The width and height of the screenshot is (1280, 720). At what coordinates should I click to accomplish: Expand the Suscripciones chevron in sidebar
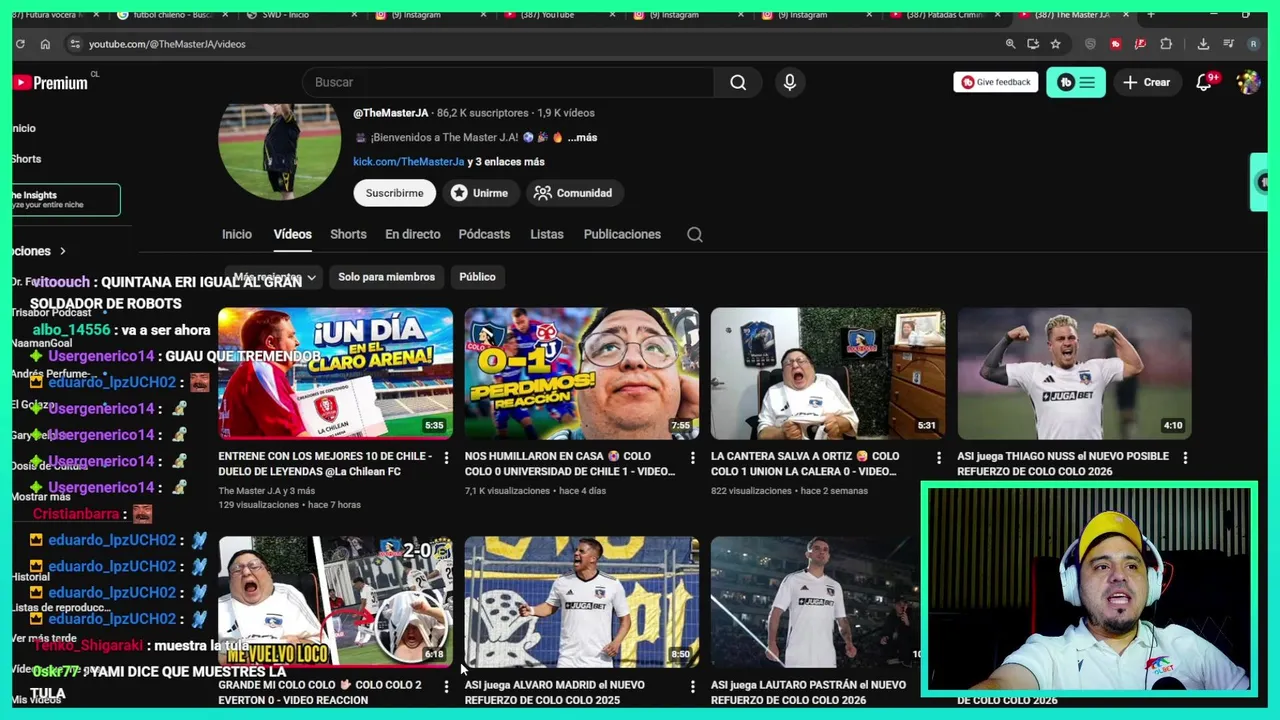[62, 251]
